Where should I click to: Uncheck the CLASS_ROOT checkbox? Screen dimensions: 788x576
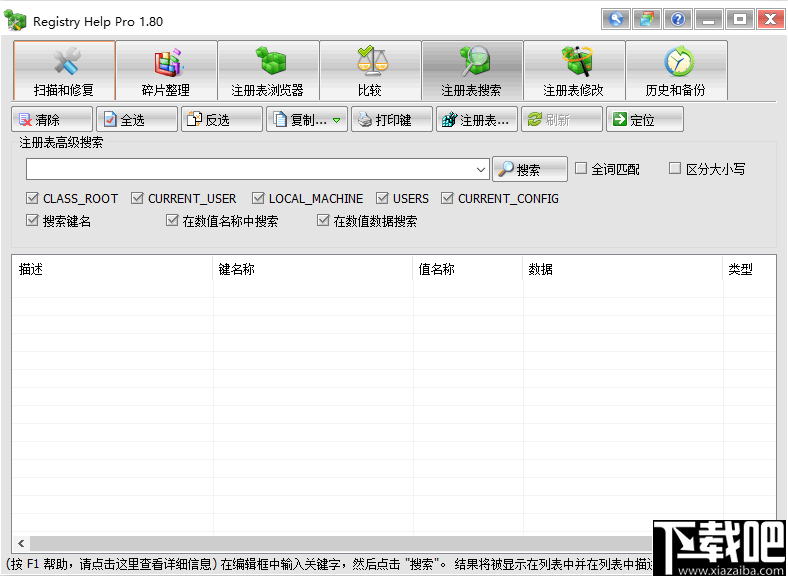[x=72, y=199]
